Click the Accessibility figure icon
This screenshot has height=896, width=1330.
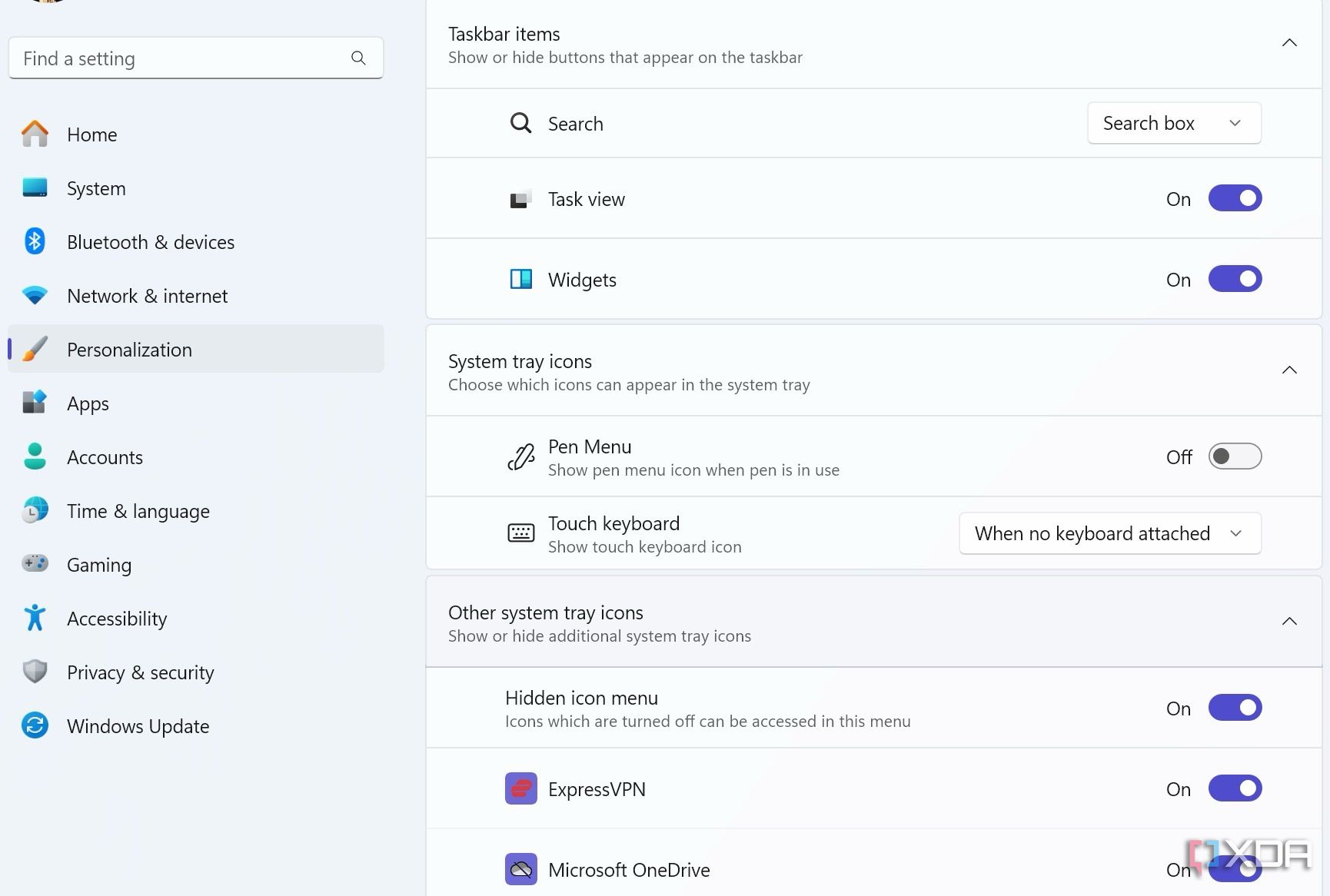[x=35, y=618]
